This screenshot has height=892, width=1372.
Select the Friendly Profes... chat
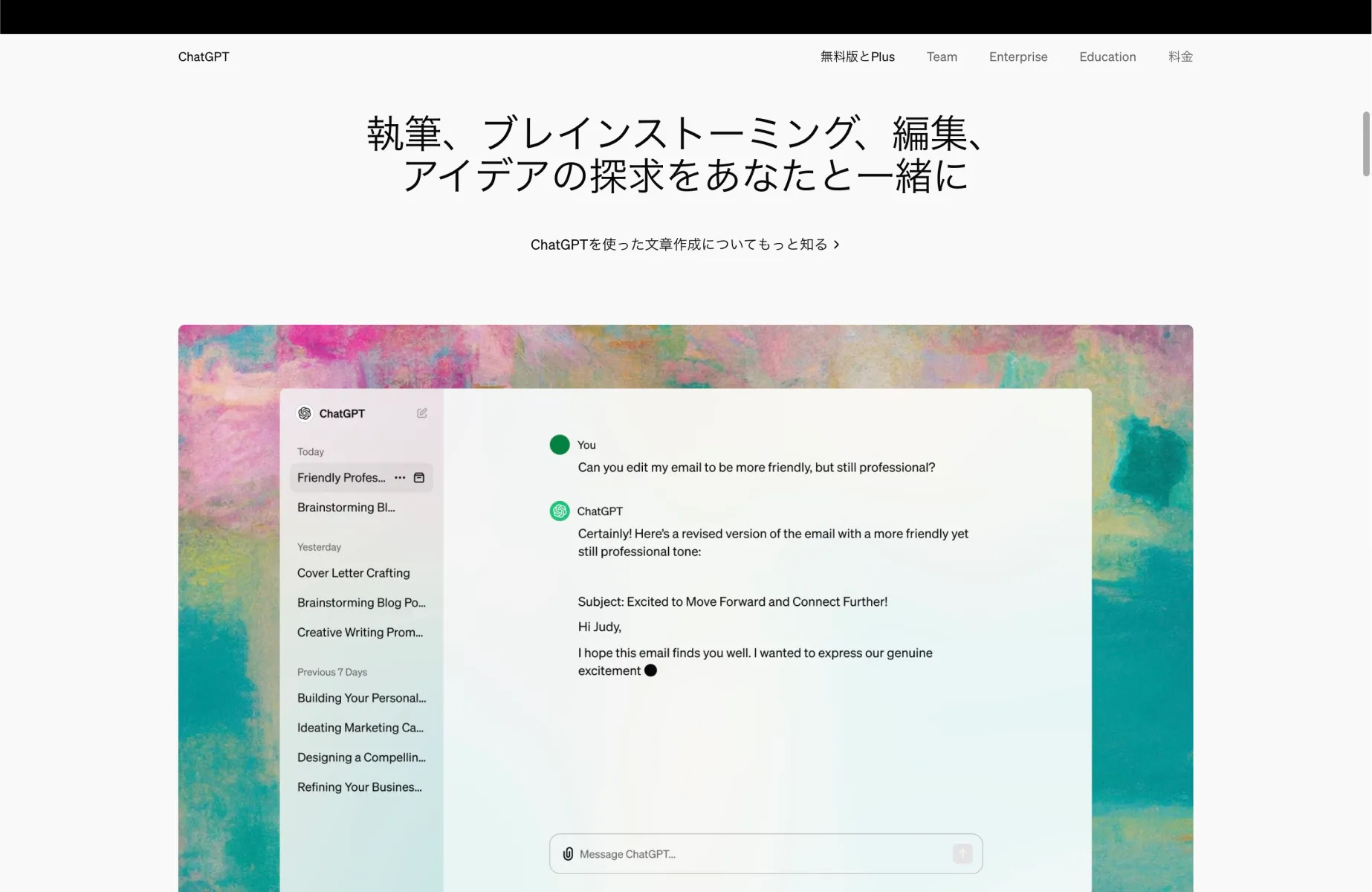click(x=361, y=478)
